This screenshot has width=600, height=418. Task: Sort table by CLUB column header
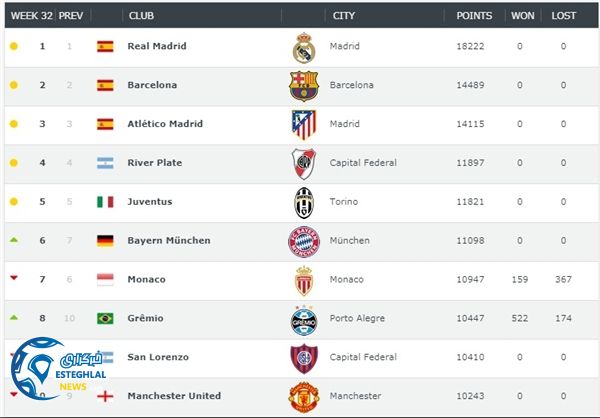[x=140, y=16]
